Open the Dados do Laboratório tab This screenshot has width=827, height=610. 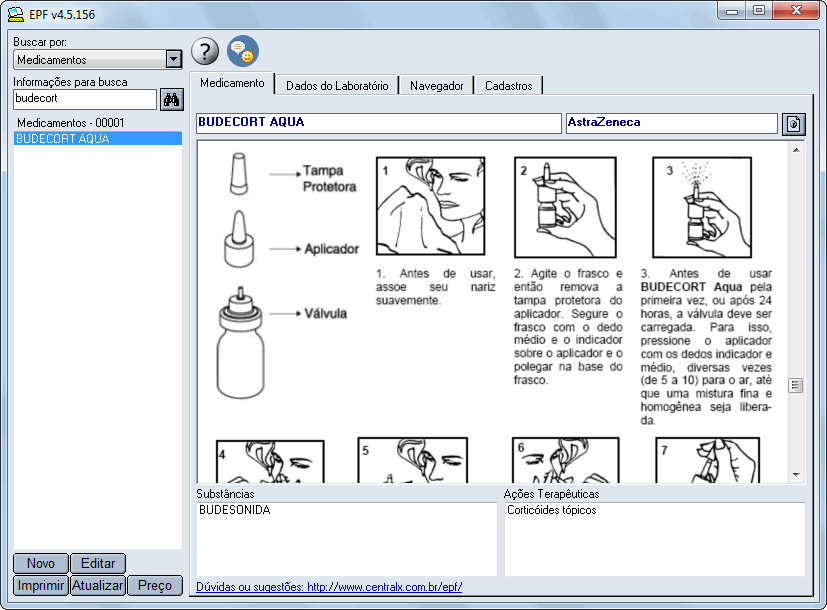click(337, 85)
